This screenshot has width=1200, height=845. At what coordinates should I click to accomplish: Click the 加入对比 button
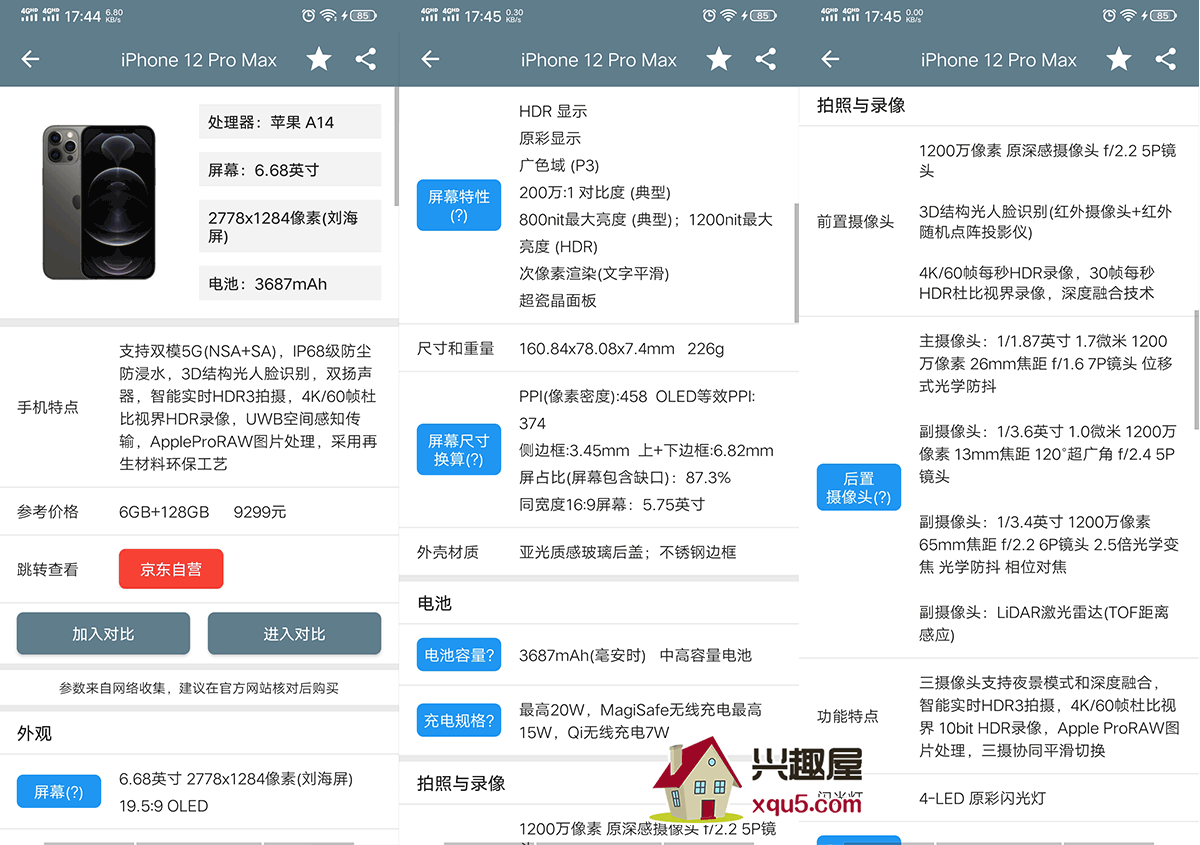(103, 634)
